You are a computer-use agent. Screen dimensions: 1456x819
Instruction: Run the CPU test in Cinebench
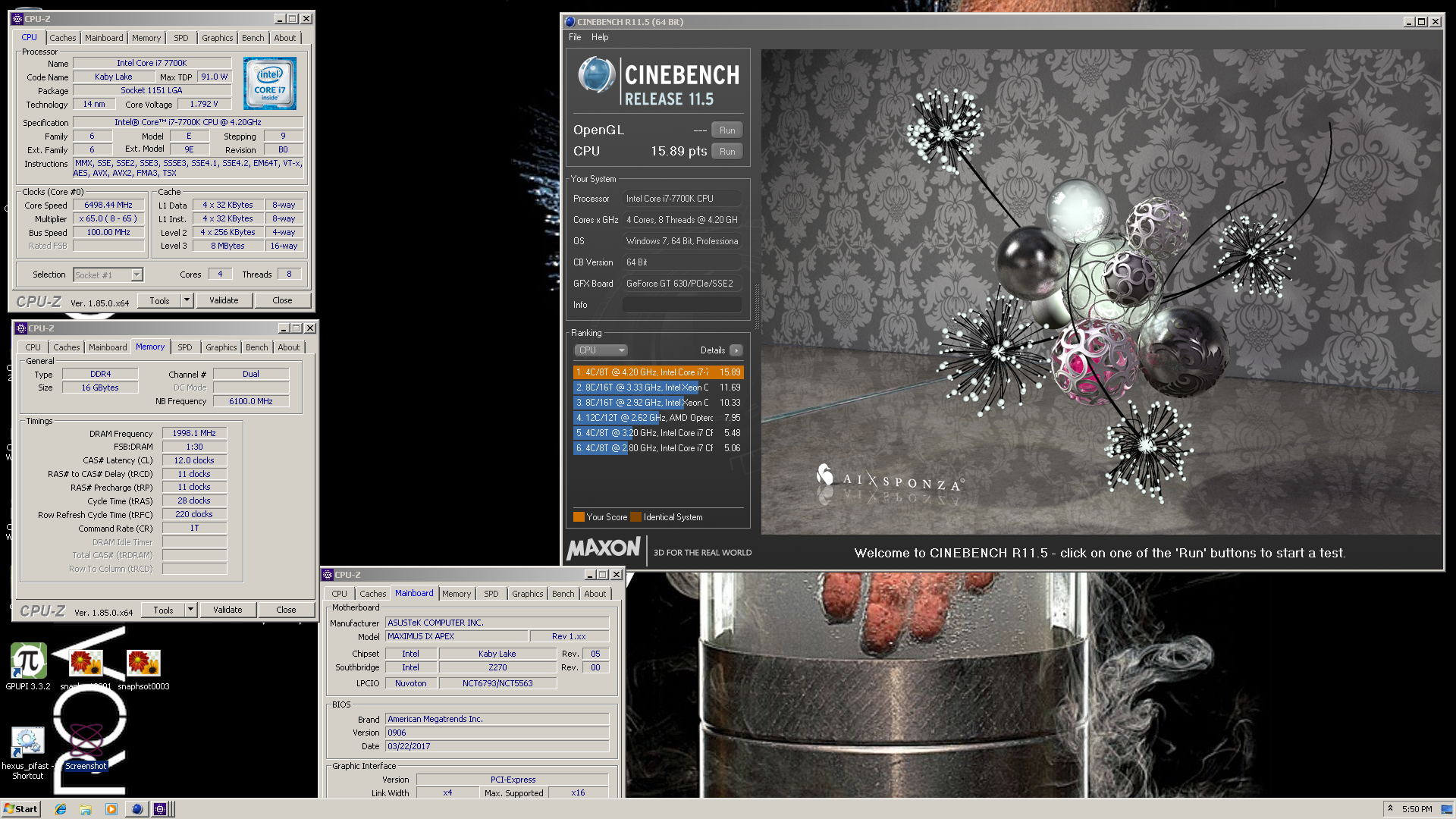727,152
